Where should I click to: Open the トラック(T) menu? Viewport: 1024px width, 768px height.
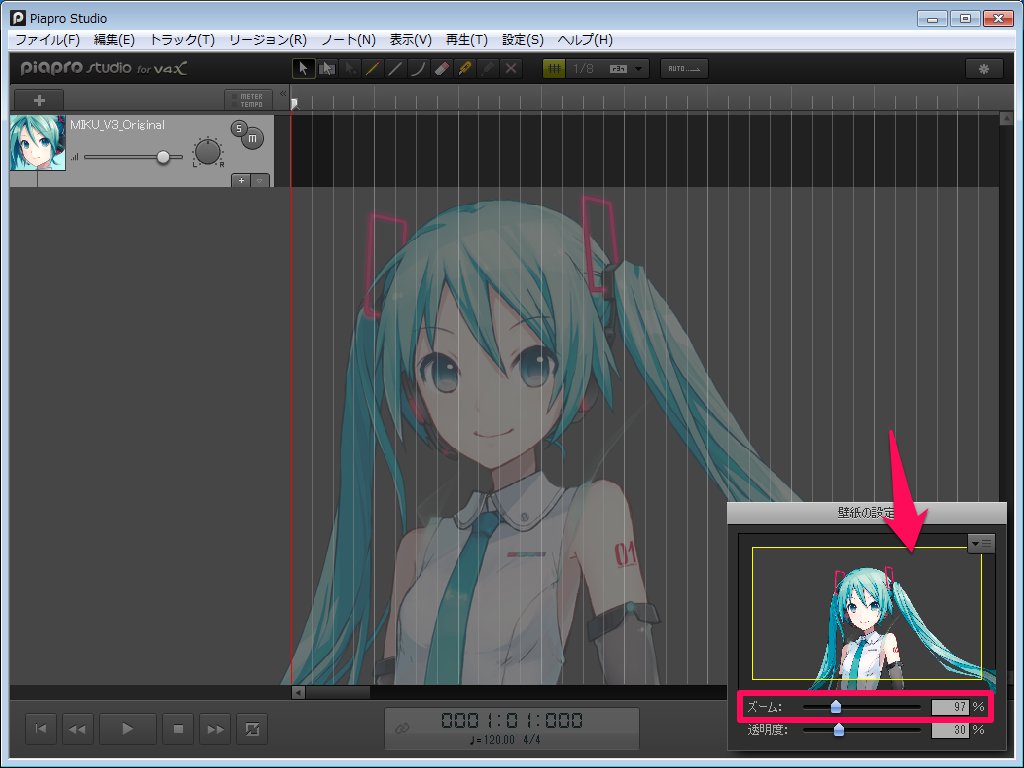182,40
